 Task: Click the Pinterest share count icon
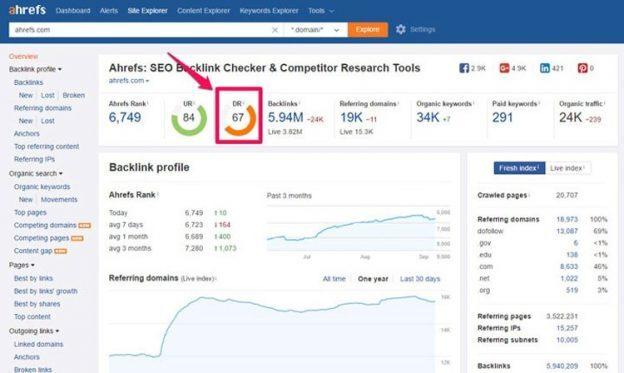coord(582,68)
